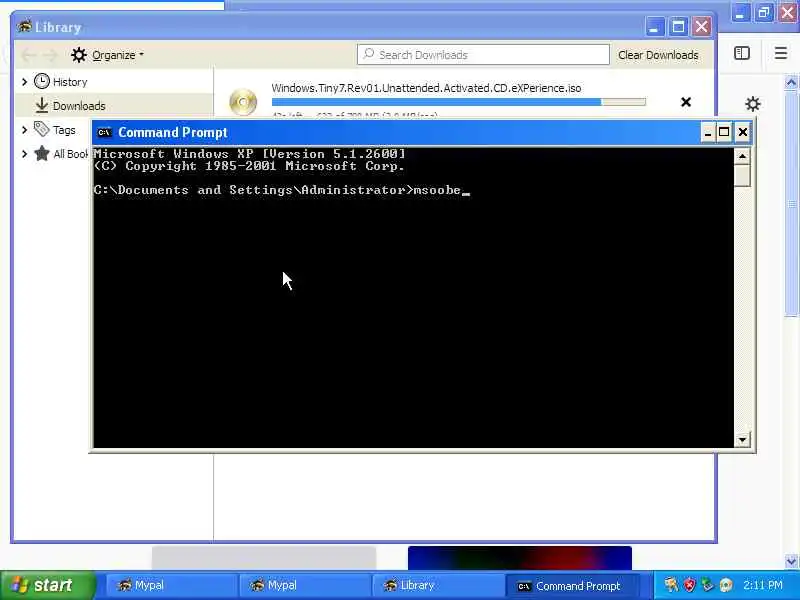This screenshot has width=800, height=600.
Task: Click the browser page scroll down arrow
Action: 791,561
